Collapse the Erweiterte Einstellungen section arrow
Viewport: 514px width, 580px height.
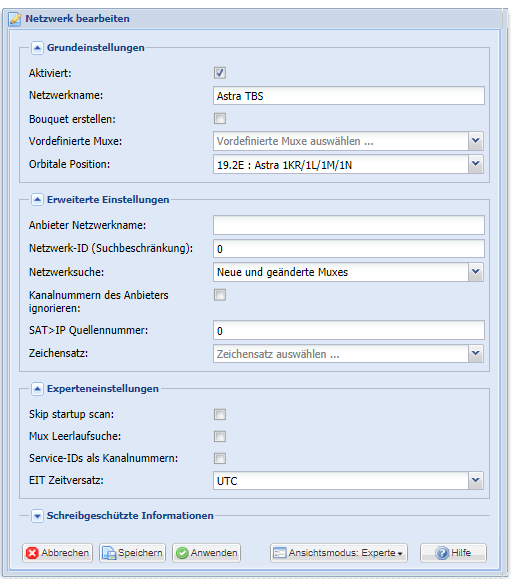37,200
